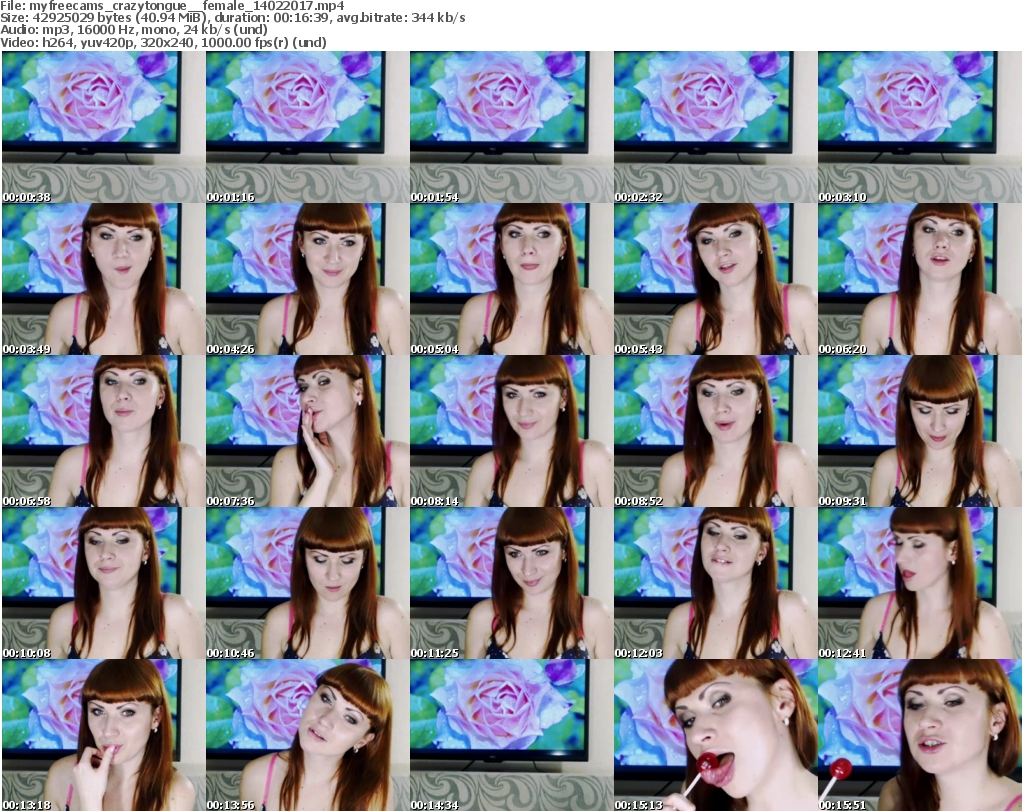Image resolution: width=1024 pixels, height=811 pixels.
Task: Click the Size and duration info line
Action: [232, 18]
